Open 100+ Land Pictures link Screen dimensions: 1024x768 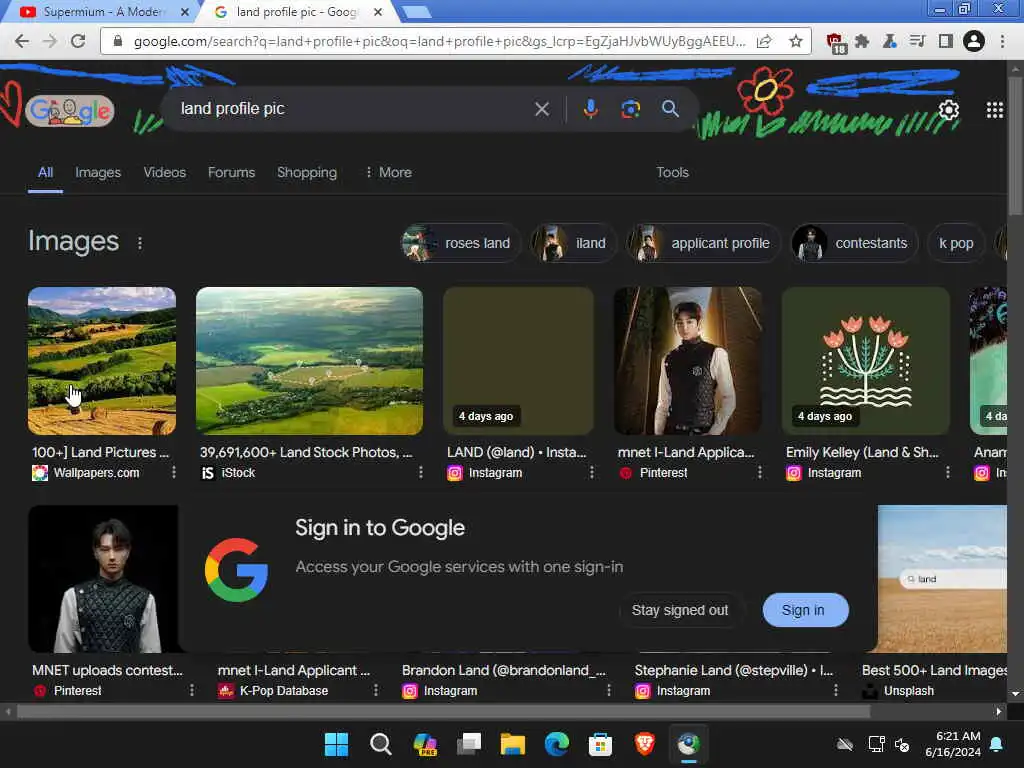pos(101,452)
